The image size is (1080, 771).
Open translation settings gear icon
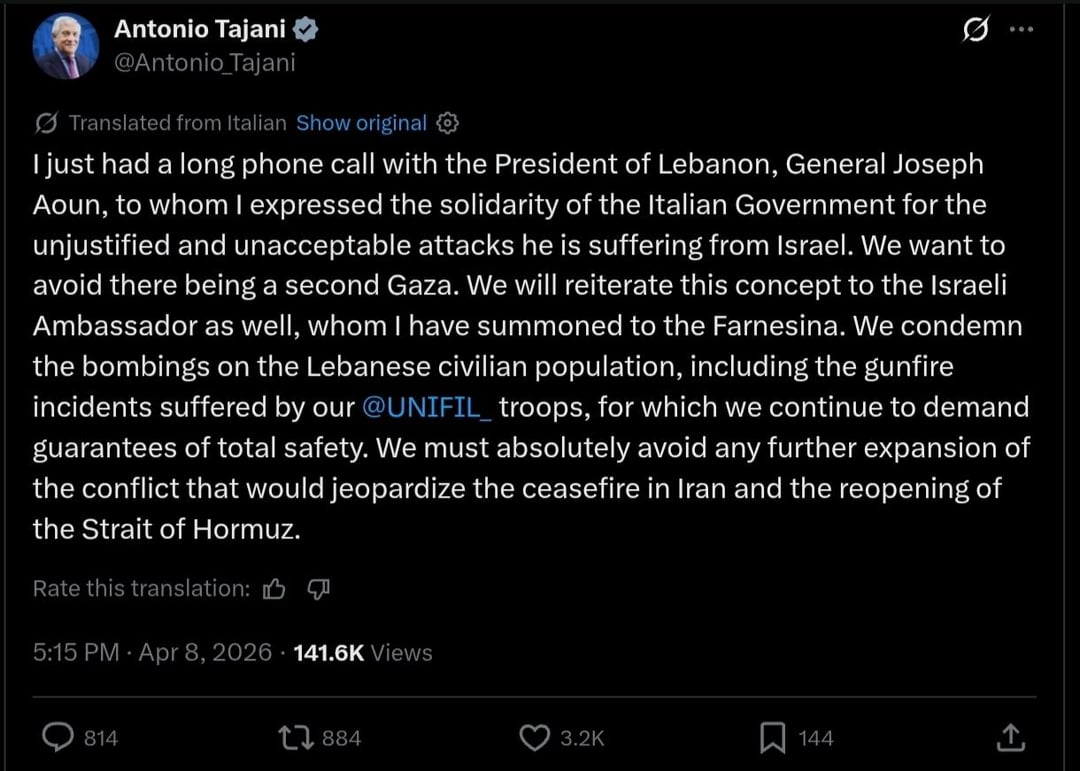[x=448, y=123]
